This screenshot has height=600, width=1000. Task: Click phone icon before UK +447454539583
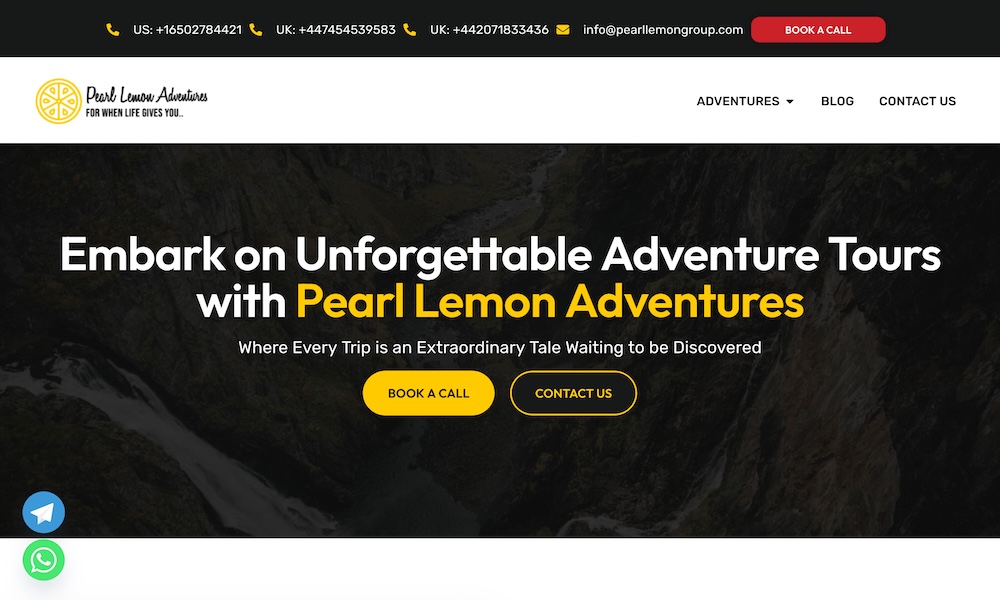point(256,30)
